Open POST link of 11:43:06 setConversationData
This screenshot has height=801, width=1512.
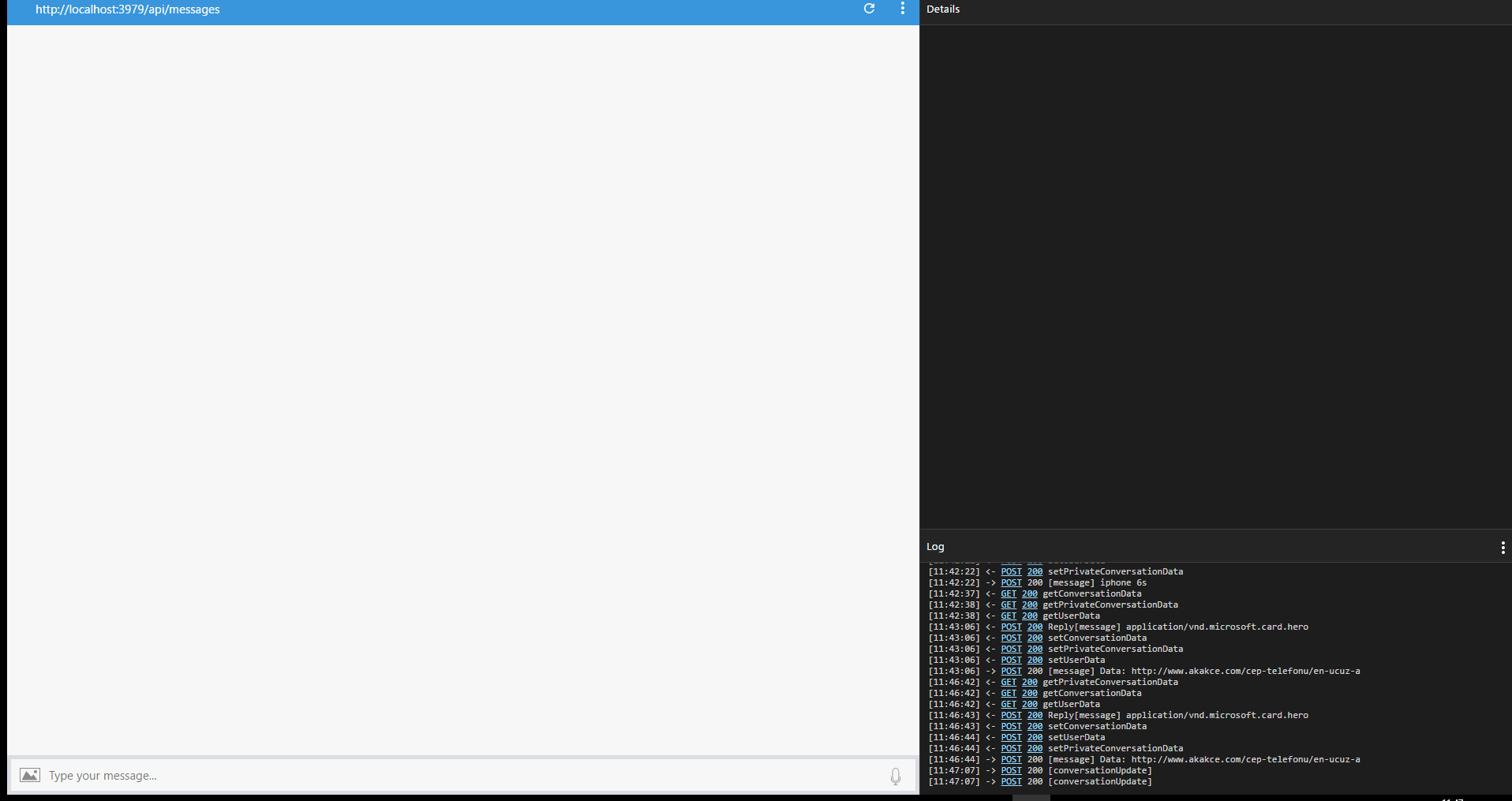(x=1011, y=638)
